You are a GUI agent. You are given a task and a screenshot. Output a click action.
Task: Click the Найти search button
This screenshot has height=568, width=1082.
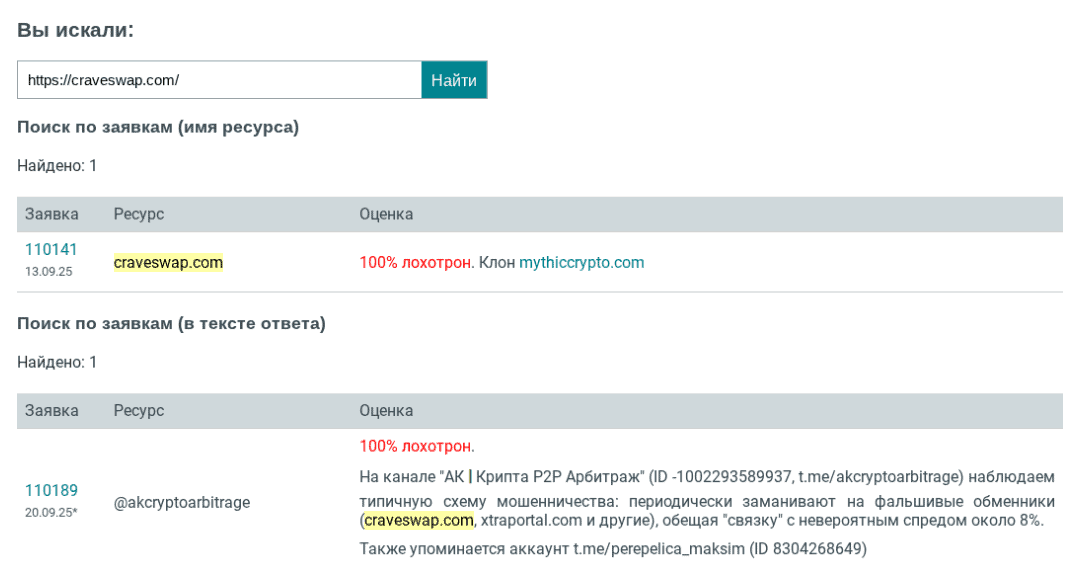(x=454, y=80)
